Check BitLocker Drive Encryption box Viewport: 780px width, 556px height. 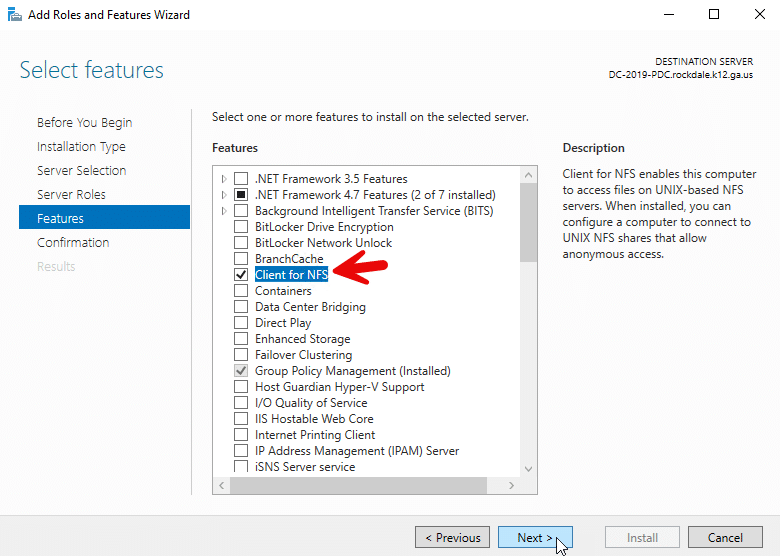[241, 227]
